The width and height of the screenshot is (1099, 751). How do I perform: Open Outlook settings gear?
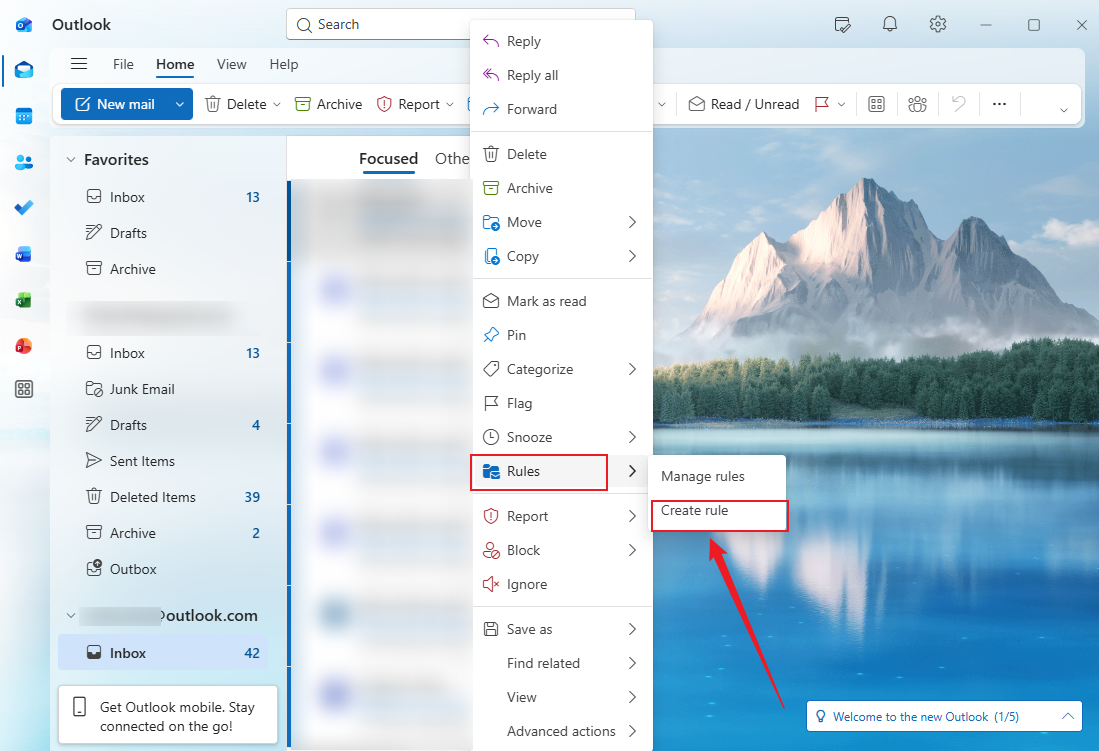[x=937, y=24]
